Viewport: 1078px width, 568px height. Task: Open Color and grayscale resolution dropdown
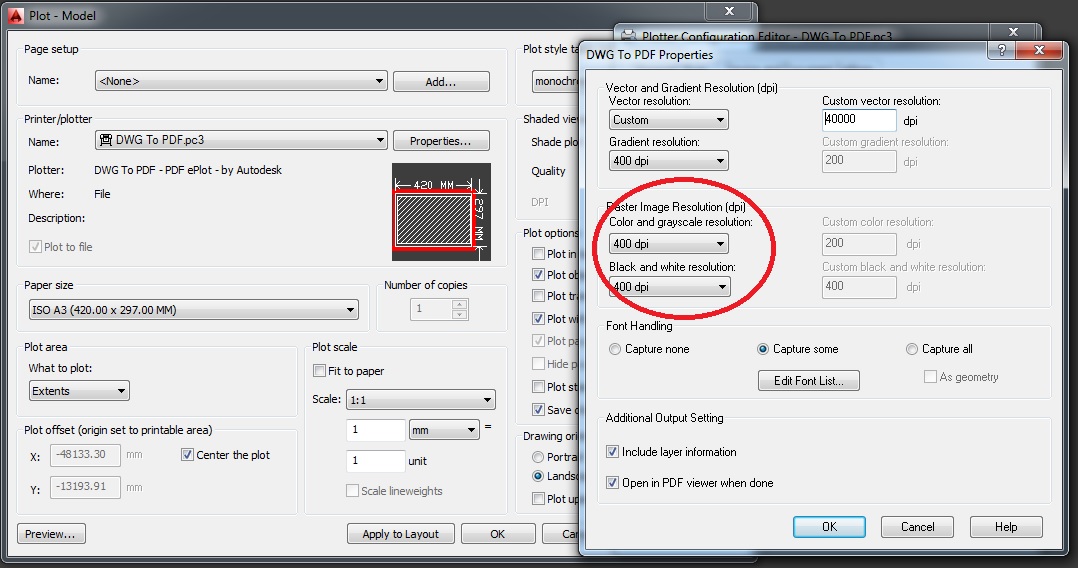(669, 243)
